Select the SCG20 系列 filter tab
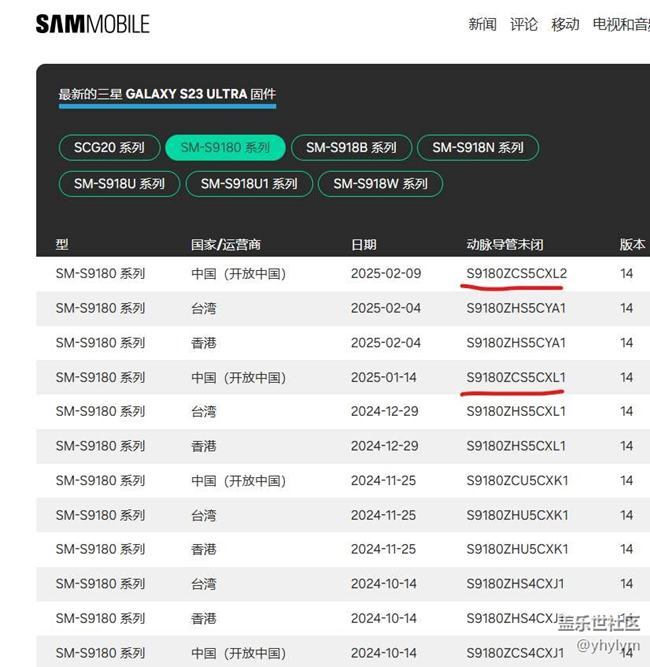This screenshot has width=650, height=667. pos(109,148)
